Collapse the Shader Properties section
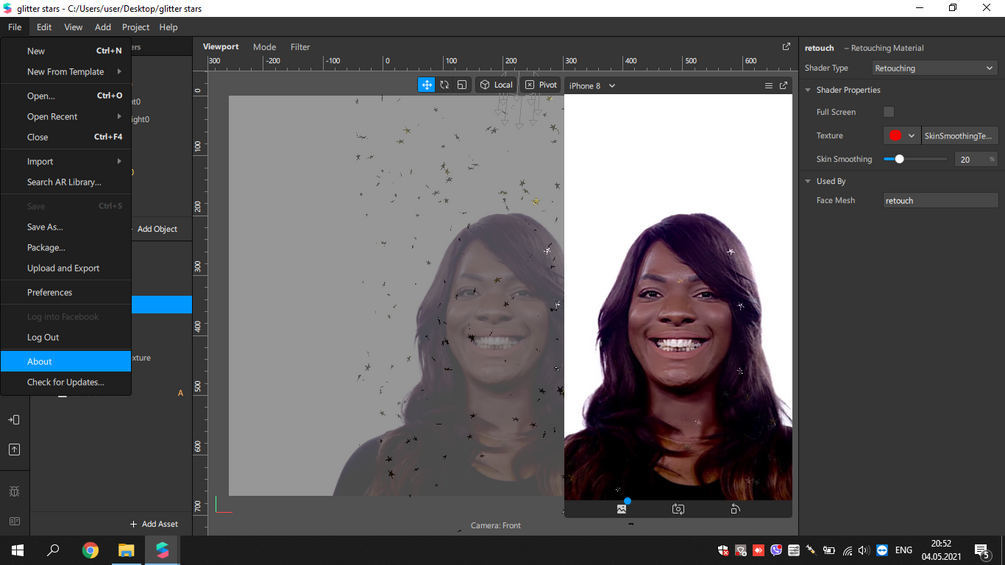 point(808,90)
